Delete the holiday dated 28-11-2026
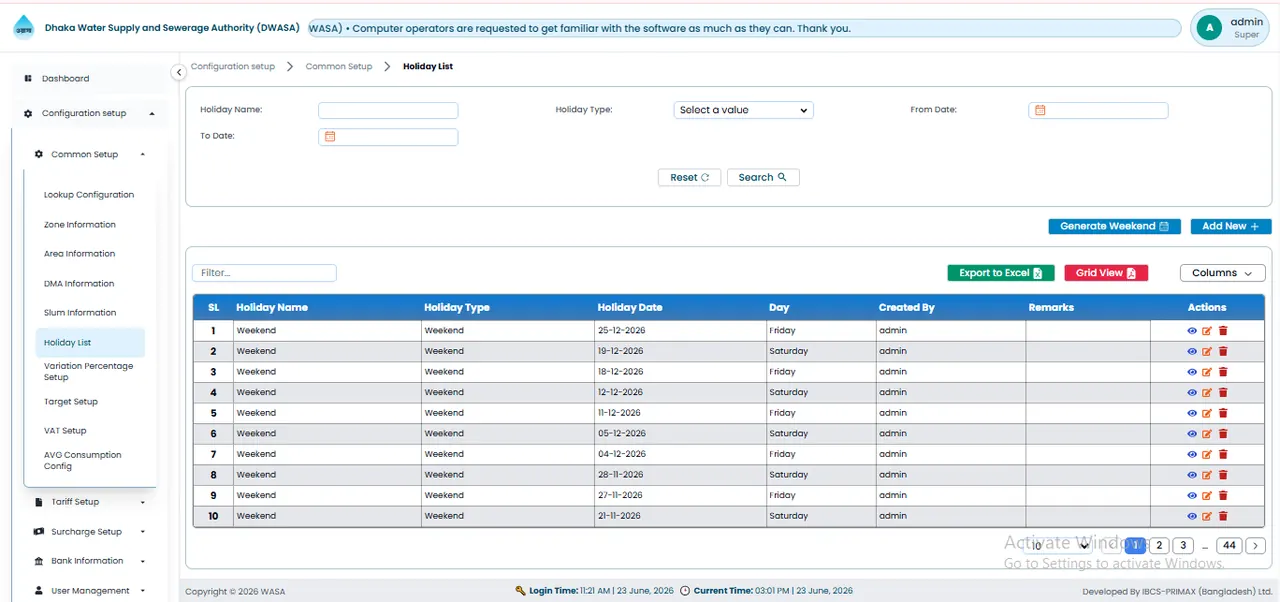This screenshot has width=1280, height=602. (1223, 475)
